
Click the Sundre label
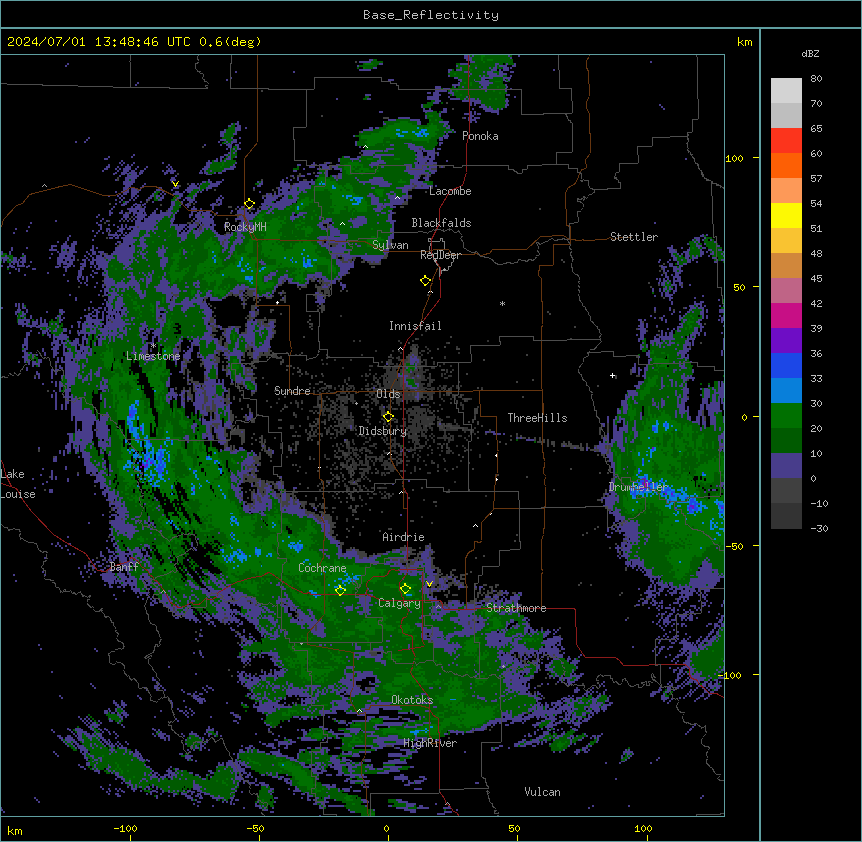292,391
